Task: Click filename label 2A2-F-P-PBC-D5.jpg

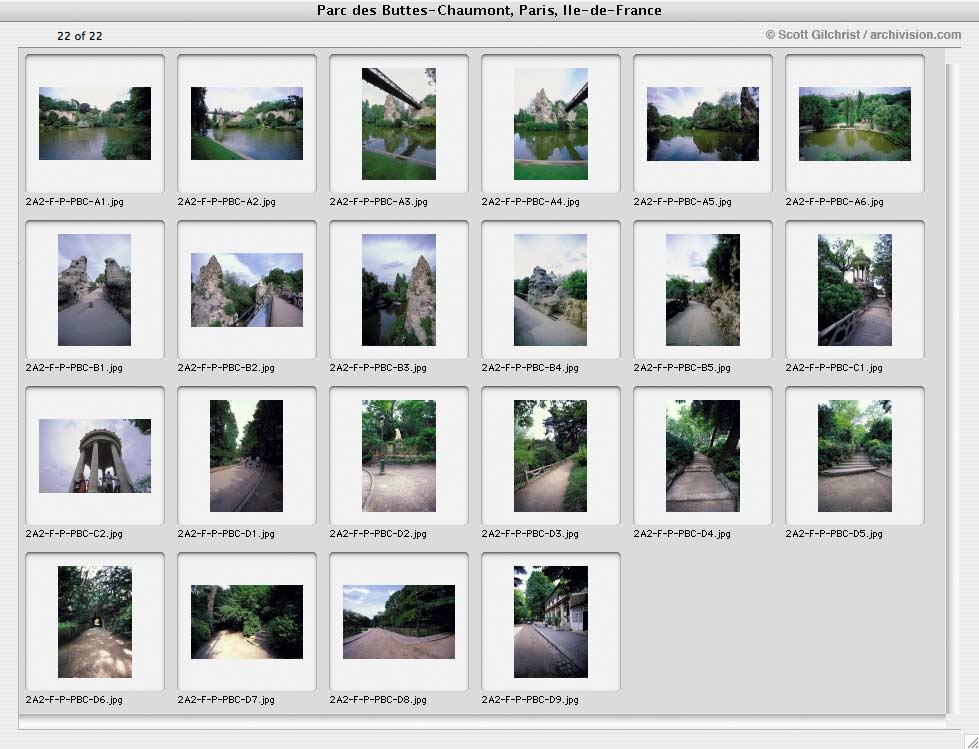Action: (x=834, y=534)
